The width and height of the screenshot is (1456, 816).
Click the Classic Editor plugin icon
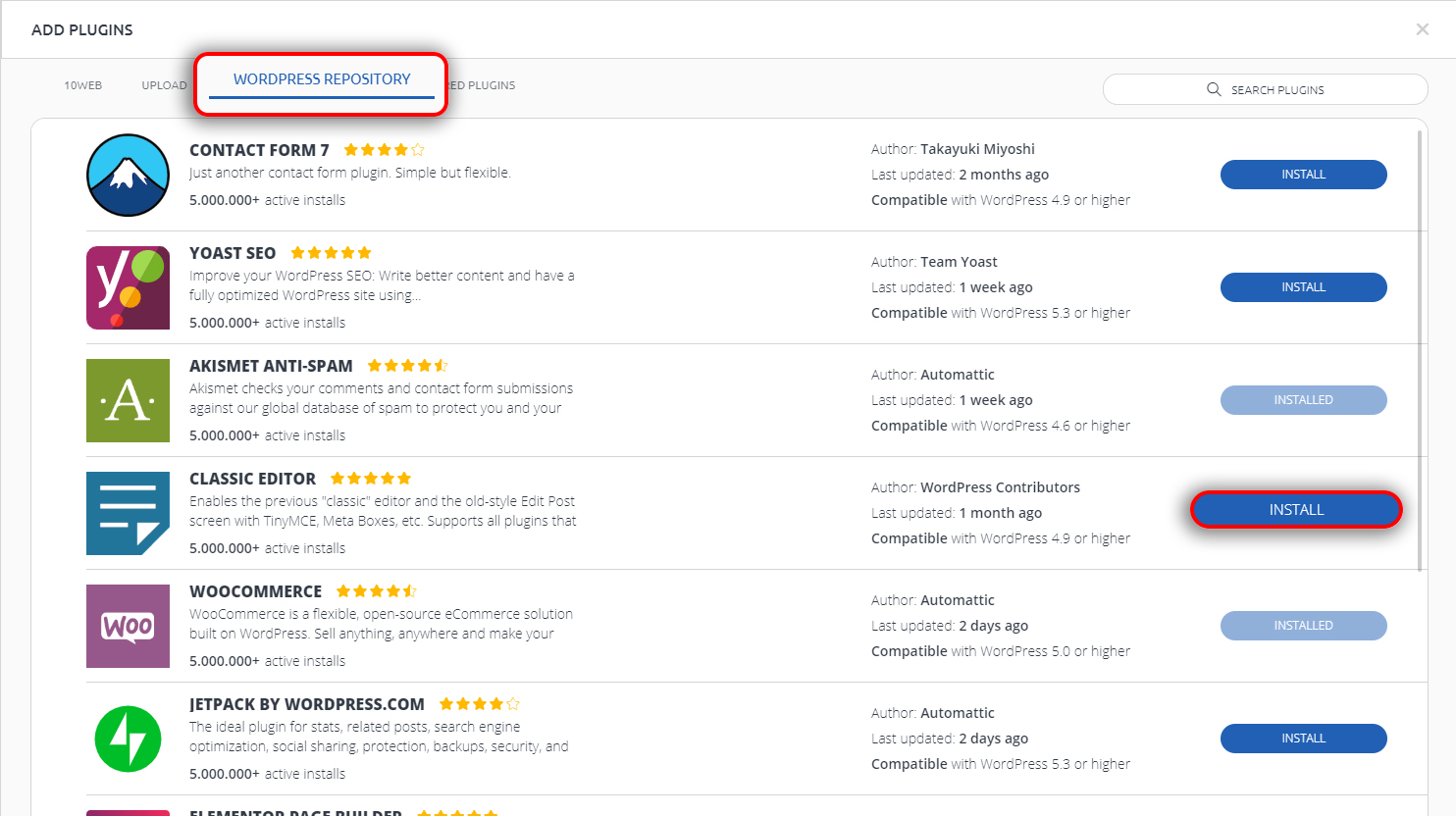pos(128,513)
